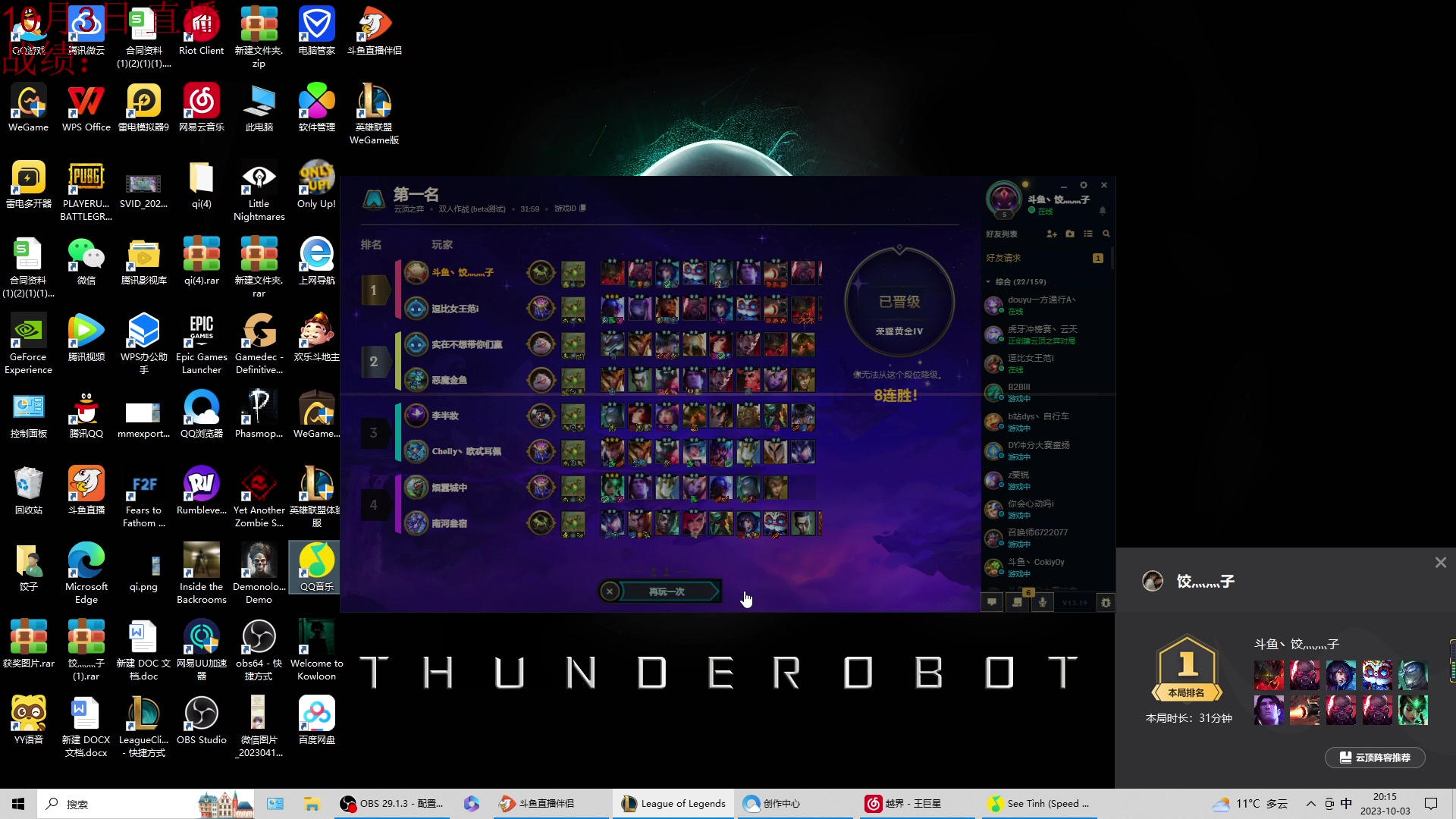The image size is (1456, 819).
Task: Open the Epic Games Launcher desktop icon
Action: [x=201, y=344]
